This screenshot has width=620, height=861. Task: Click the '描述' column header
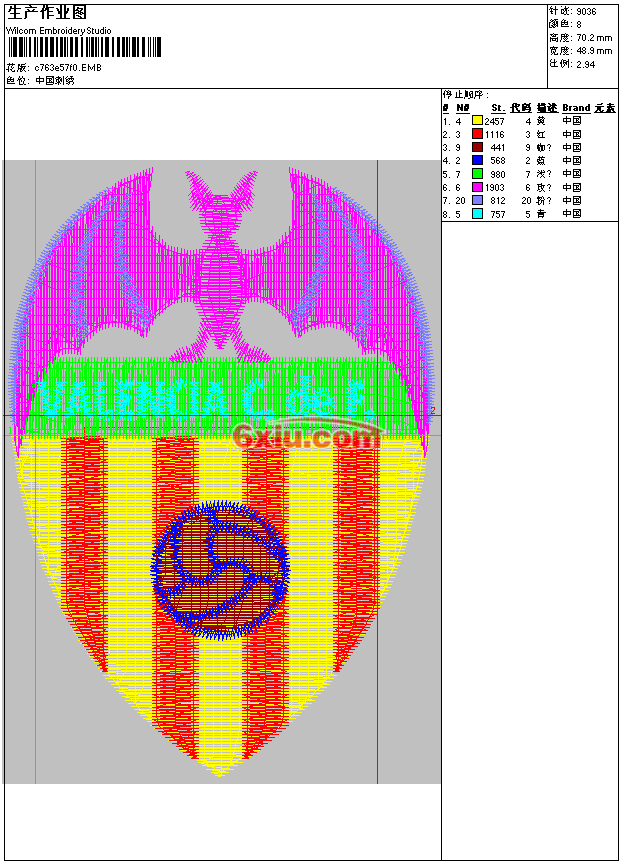click(547, 108)
